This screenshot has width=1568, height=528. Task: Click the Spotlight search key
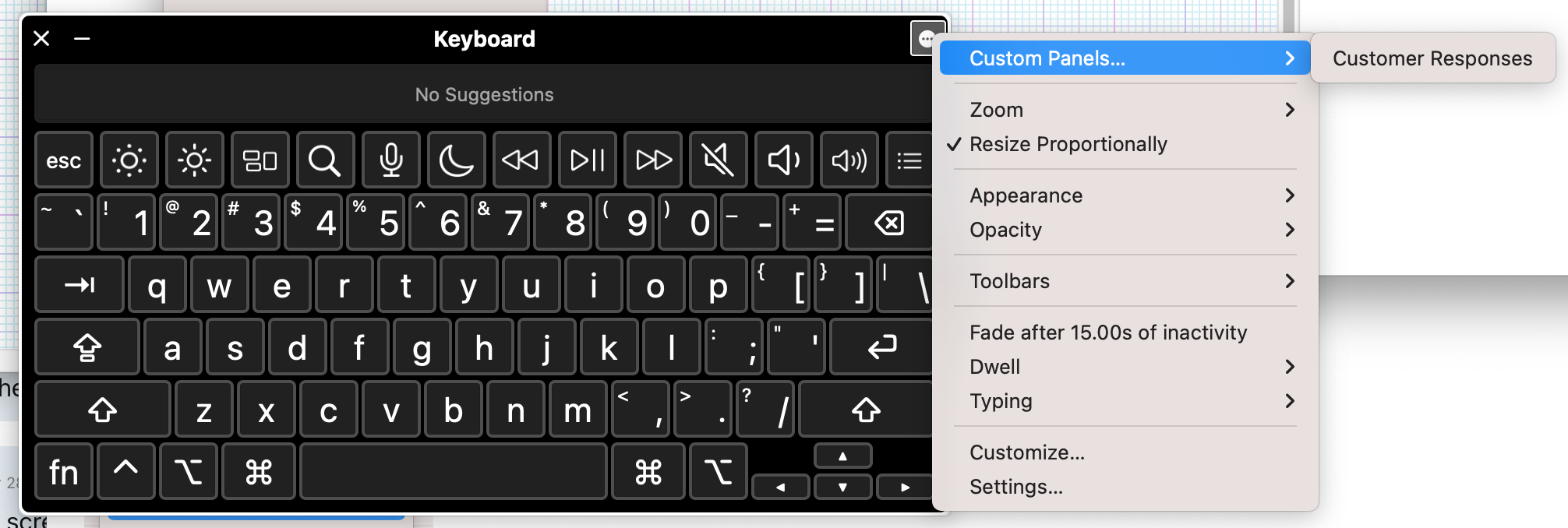tap(324, 160)
